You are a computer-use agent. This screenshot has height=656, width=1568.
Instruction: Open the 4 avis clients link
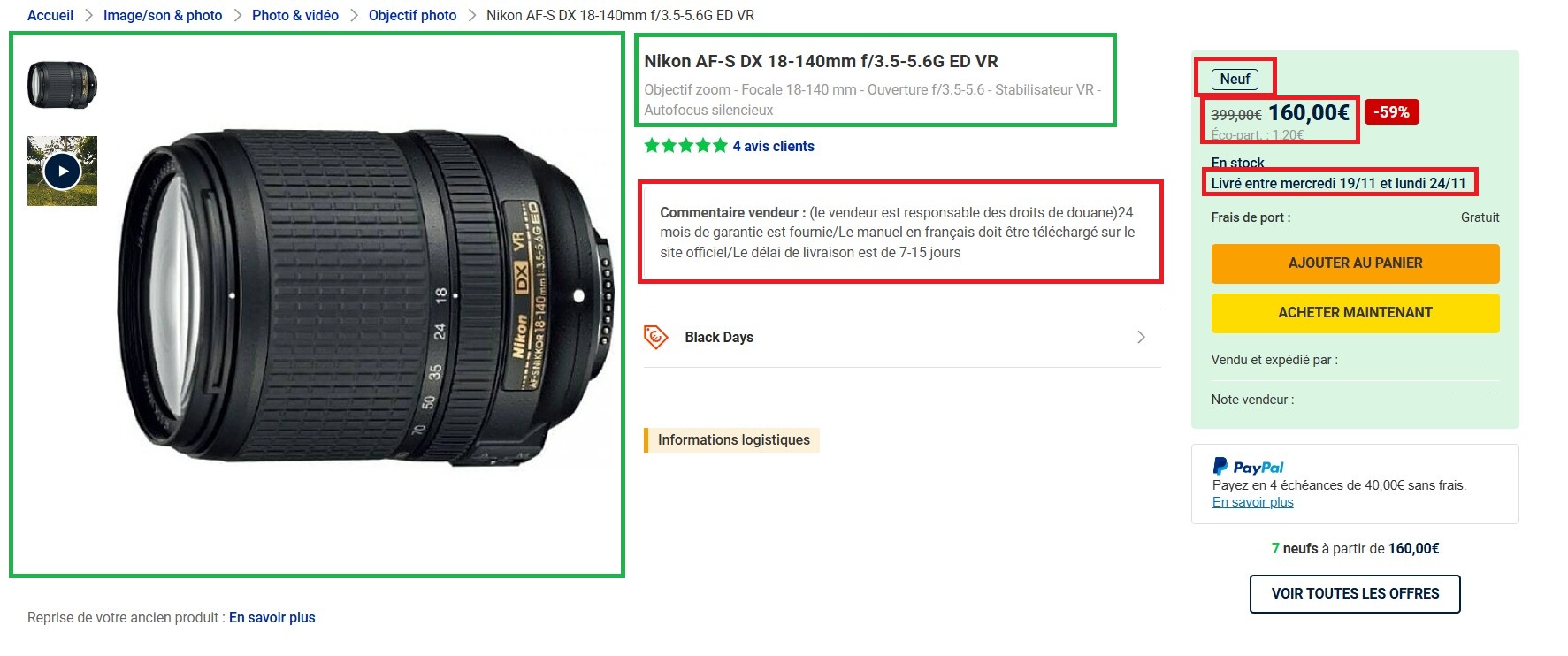click(773, 146)
